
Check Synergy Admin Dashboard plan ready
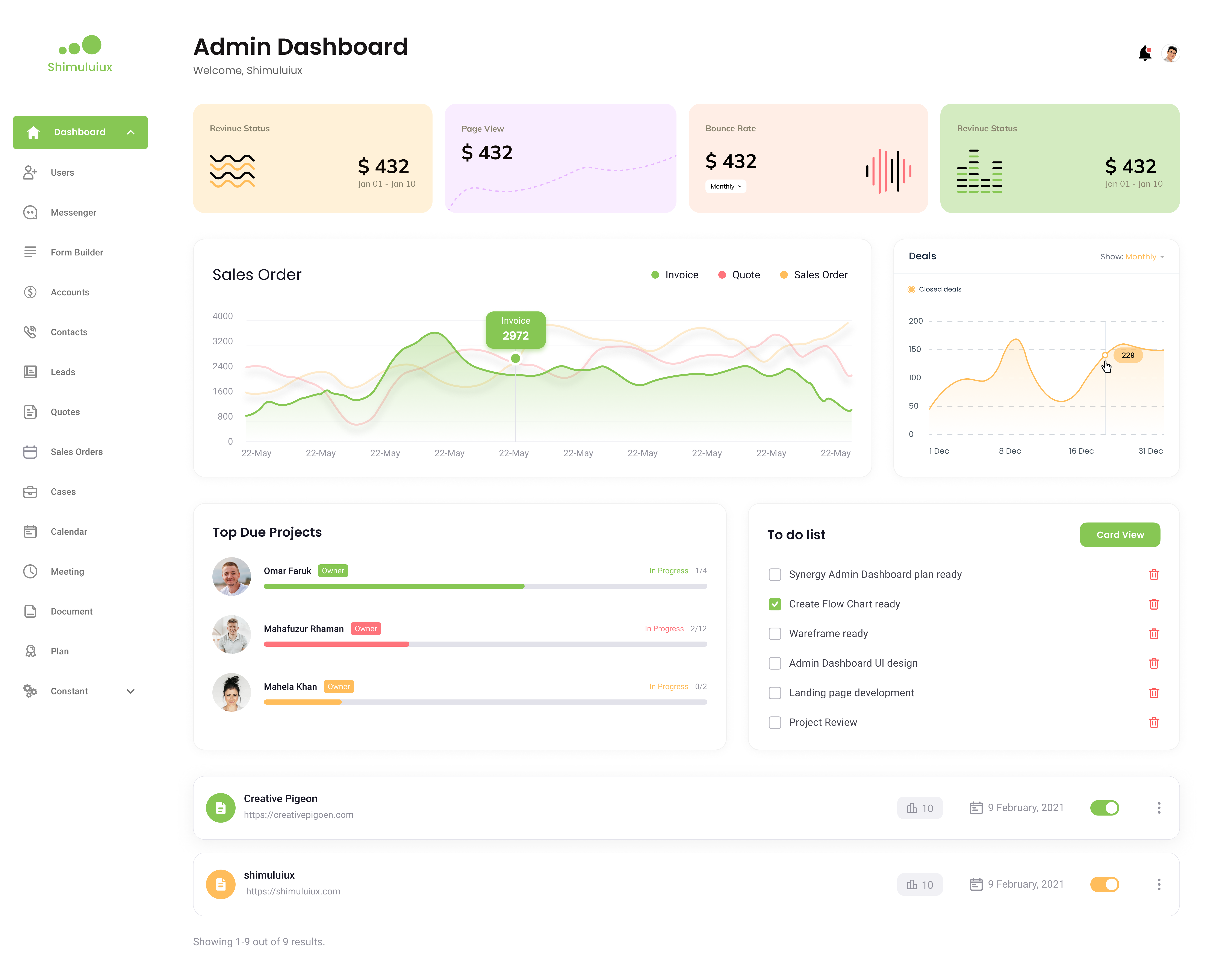(775, 575)
